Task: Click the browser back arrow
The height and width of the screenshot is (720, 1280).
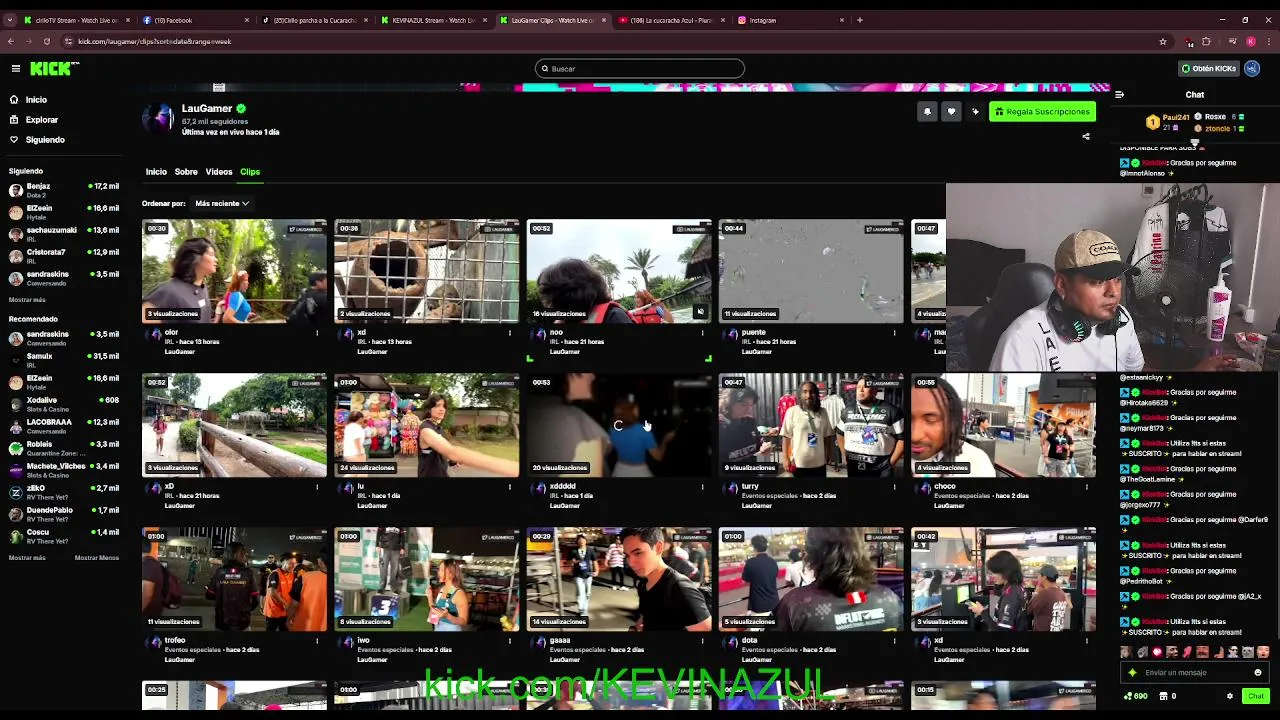Action: pos(10,41)
